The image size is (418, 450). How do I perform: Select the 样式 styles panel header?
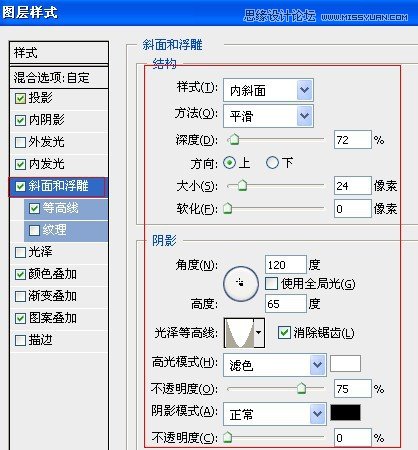(x=59, y=53)
